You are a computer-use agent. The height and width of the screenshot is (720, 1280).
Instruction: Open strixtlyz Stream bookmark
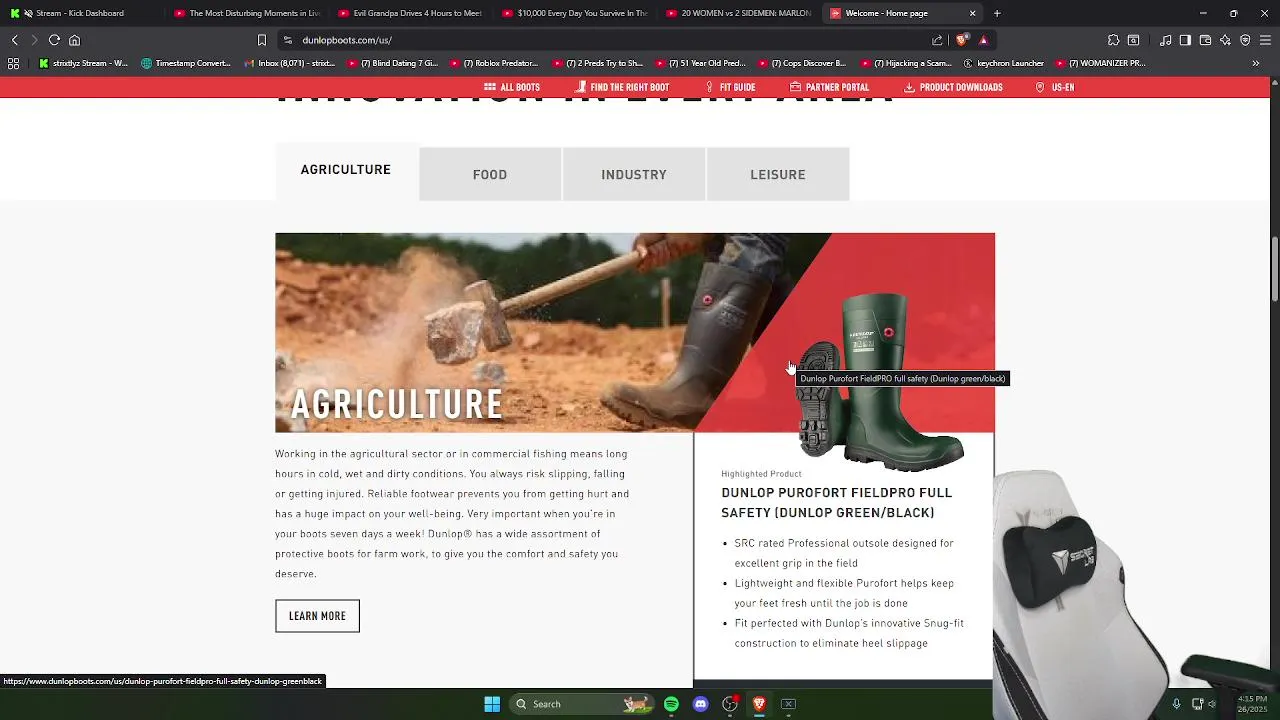pyautogui.click(x=83, y=63)
